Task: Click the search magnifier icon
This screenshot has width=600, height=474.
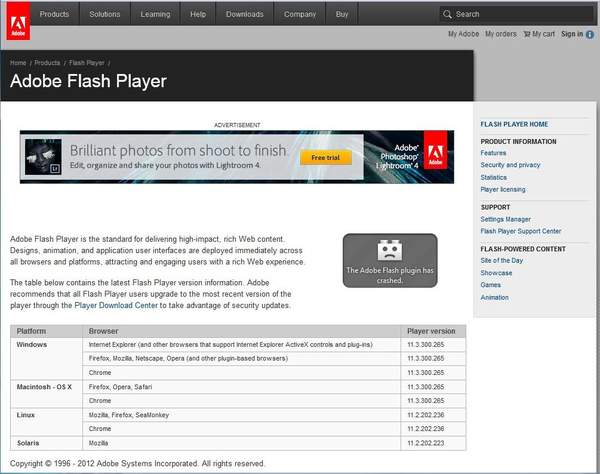Action: 447,14
